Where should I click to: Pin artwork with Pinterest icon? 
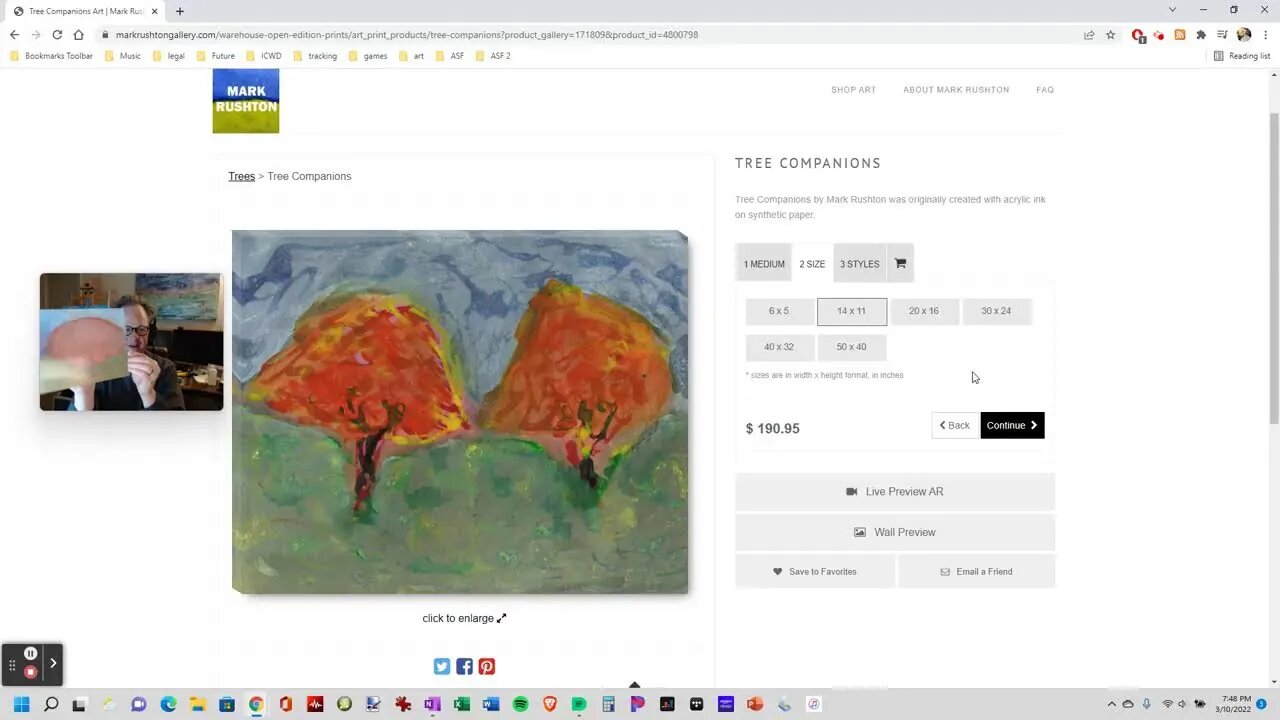486,666
